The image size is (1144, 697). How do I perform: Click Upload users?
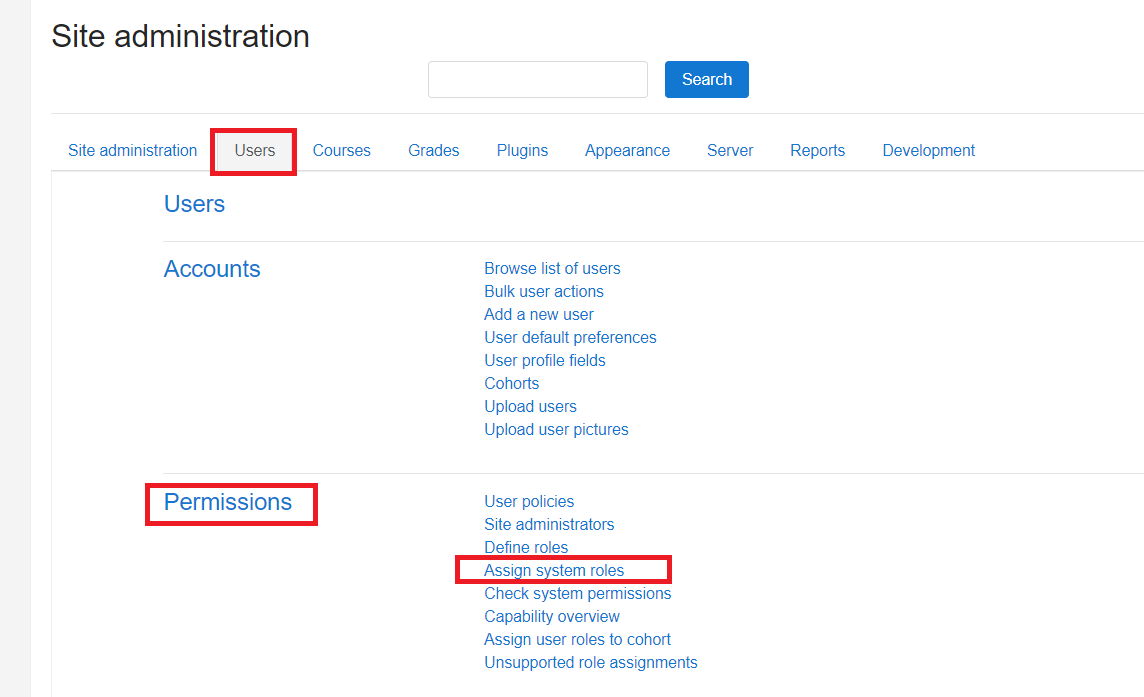[x=530, y=406]
